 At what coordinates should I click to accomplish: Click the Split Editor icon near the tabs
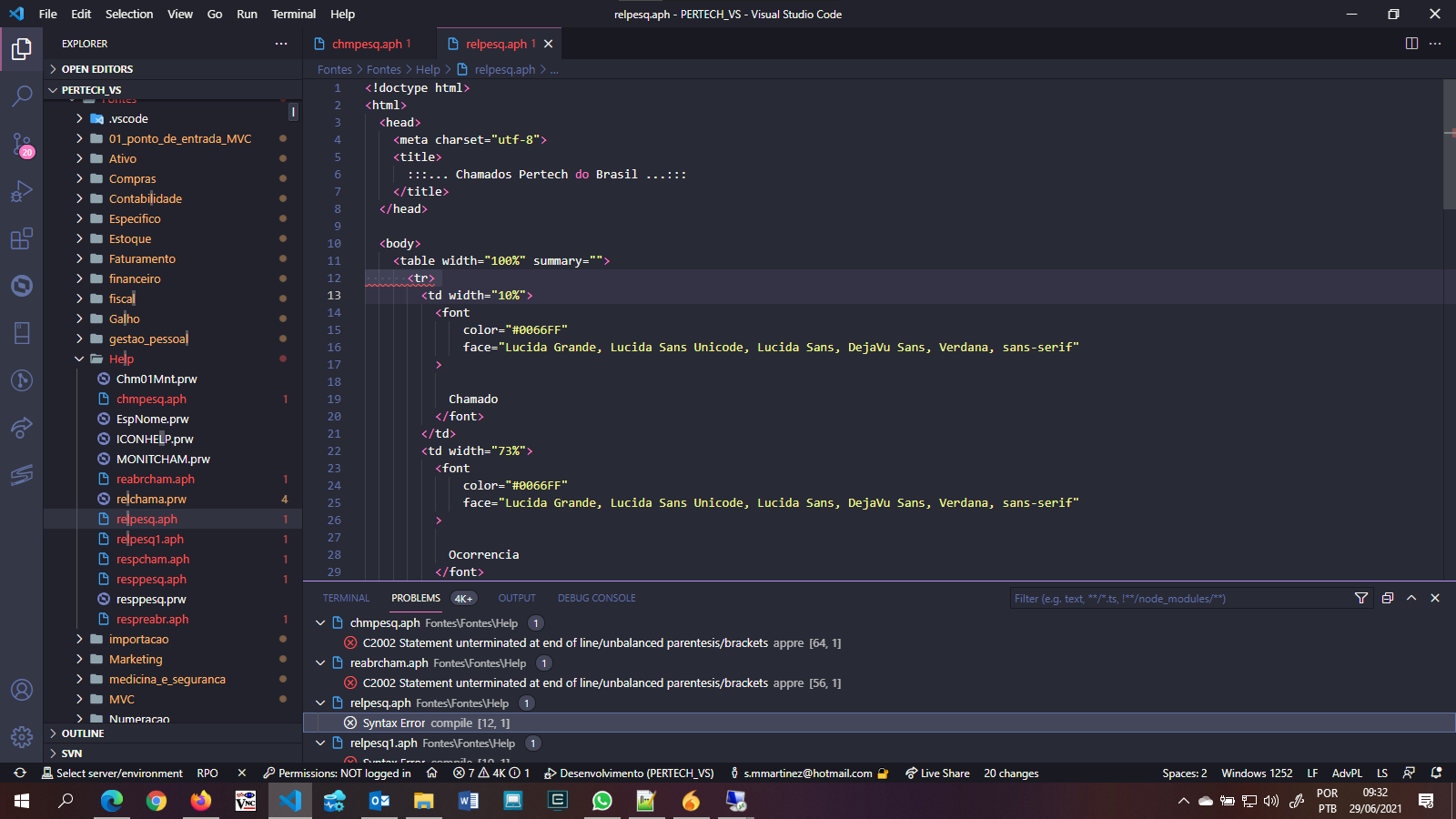(1411, 43)
